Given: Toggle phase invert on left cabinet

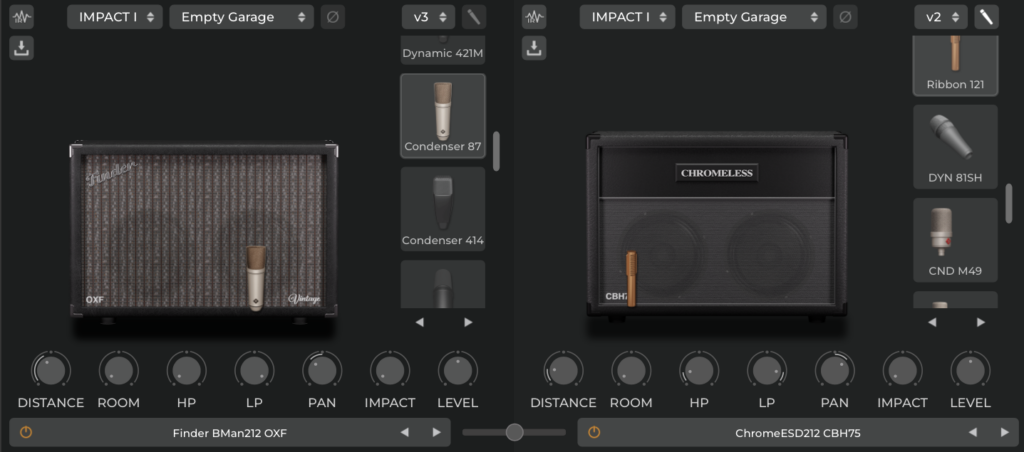Looking at the screenshot, I should tap(333, 17).
